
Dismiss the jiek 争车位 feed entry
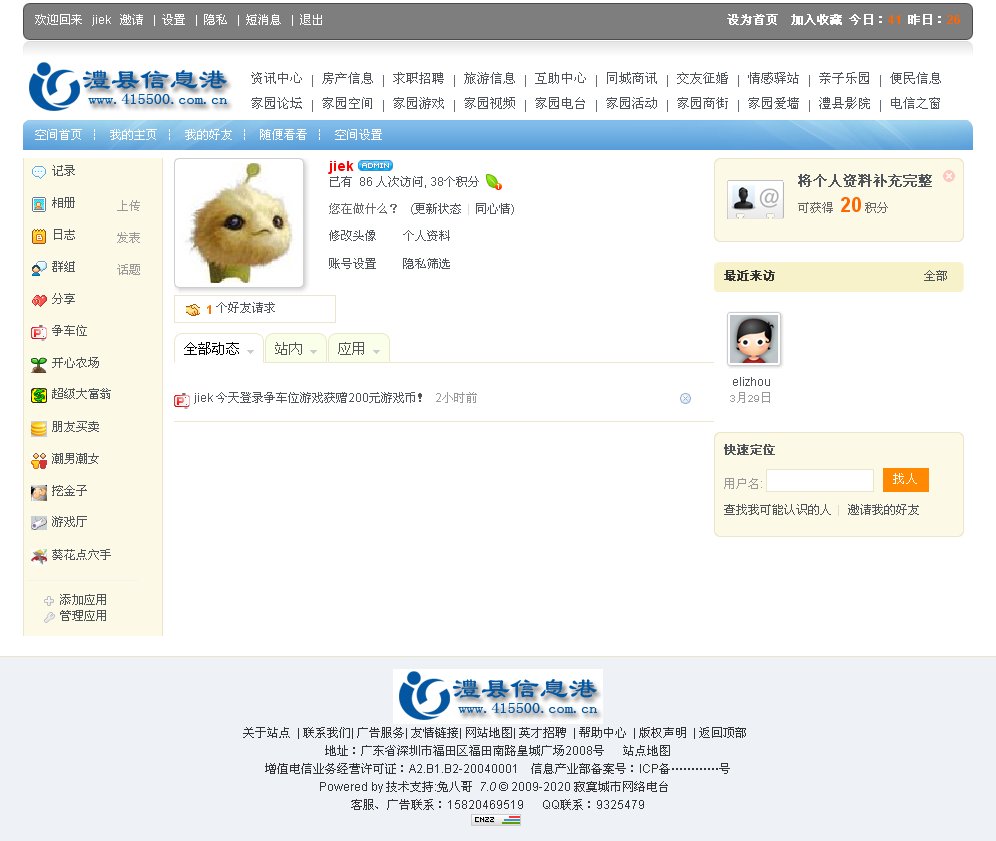tap(685, 398)
